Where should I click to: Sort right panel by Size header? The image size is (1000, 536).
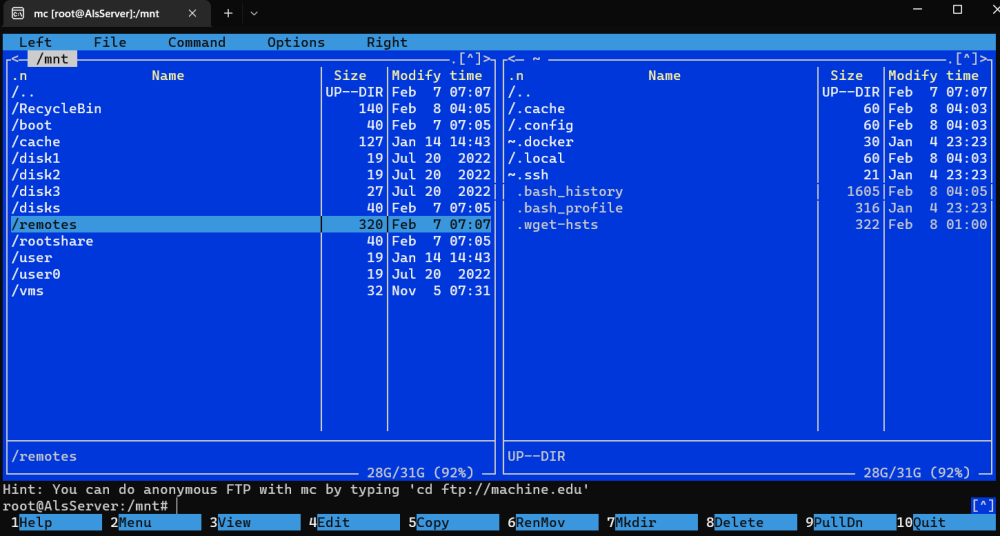847,76
